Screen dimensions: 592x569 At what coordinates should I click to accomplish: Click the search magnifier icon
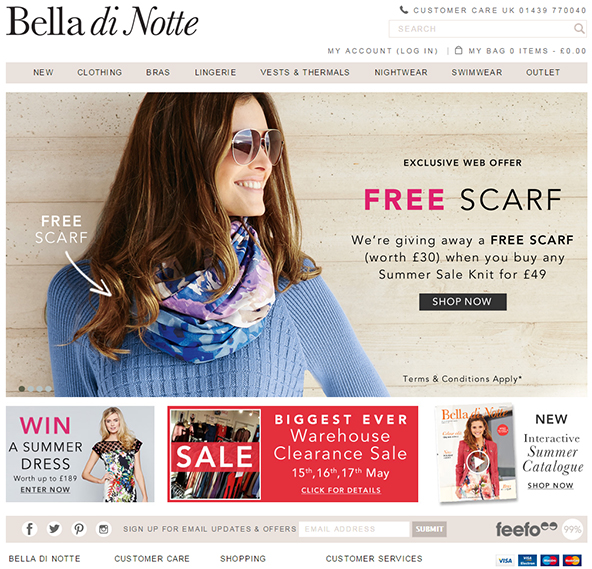pyautogui.click(x=579, y=28)
